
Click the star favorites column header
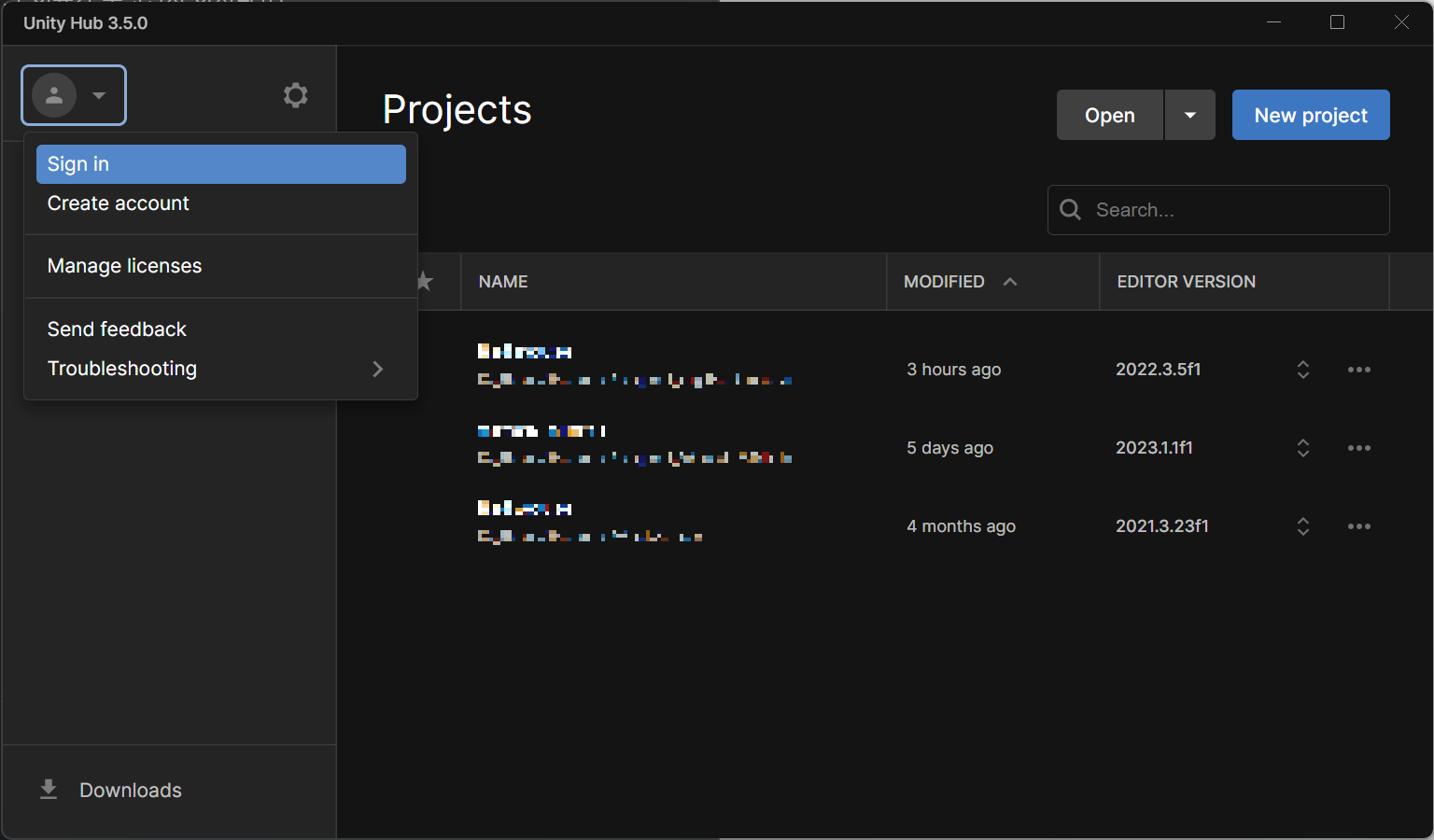425,281
